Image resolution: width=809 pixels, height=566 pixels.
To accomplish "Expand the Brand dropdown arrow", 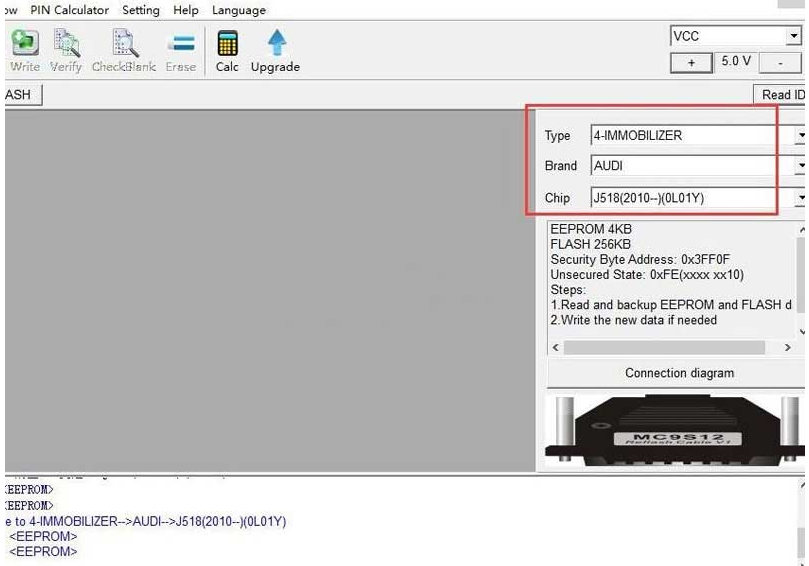I will 800,166.
